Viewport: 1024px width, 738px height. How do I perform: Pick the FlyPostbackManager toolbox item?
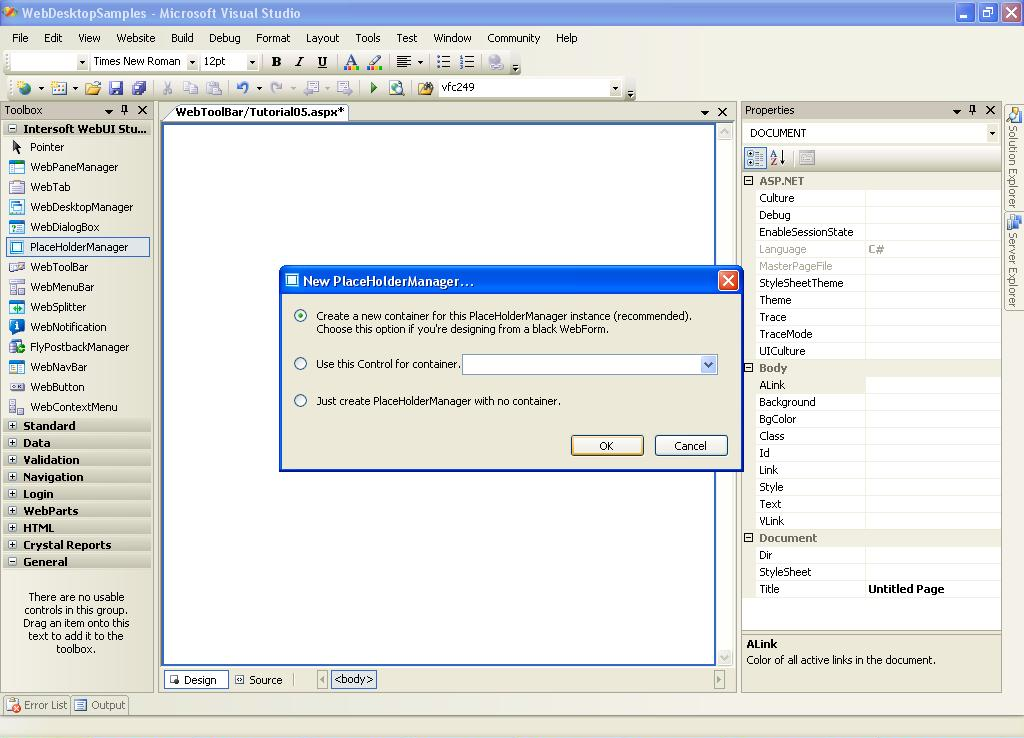pos(79,347)
